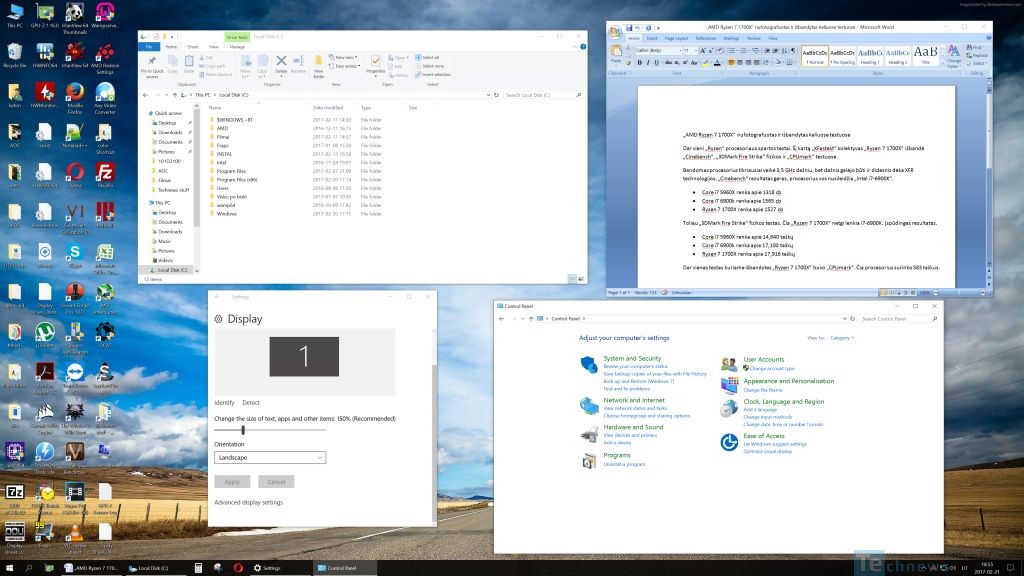Open Recycle Bin on the desktop
The height and width of the screenshot is (576, 1024).
[x=14, y=54]
